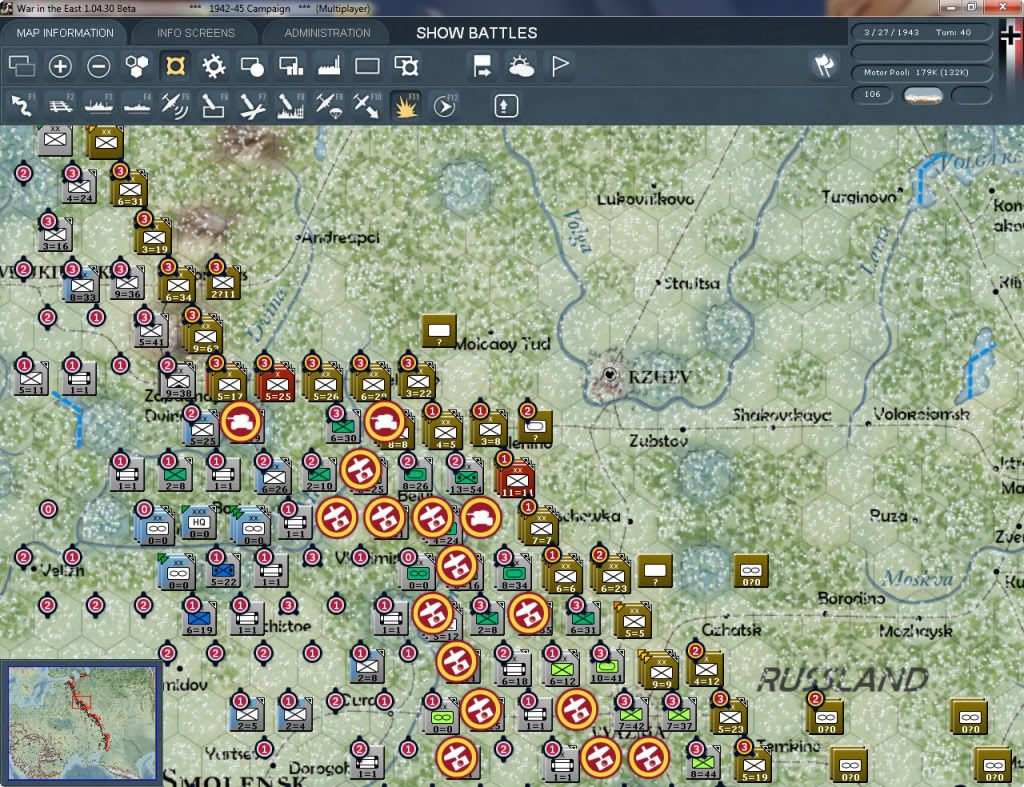Click the pennant flag victory icon
1024x787 pixels.
pyautogui.click(x=560, y=66)
